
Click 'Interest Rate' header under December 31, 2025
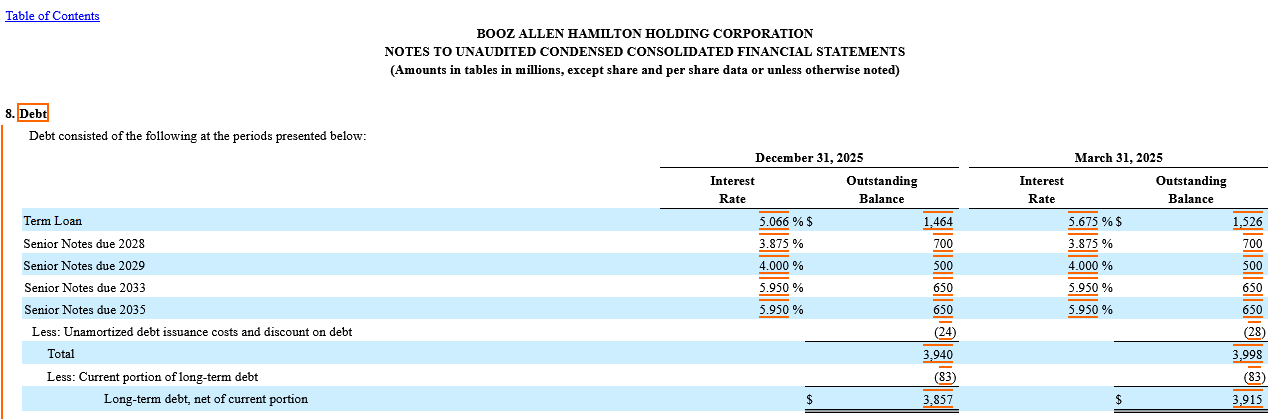732,190
